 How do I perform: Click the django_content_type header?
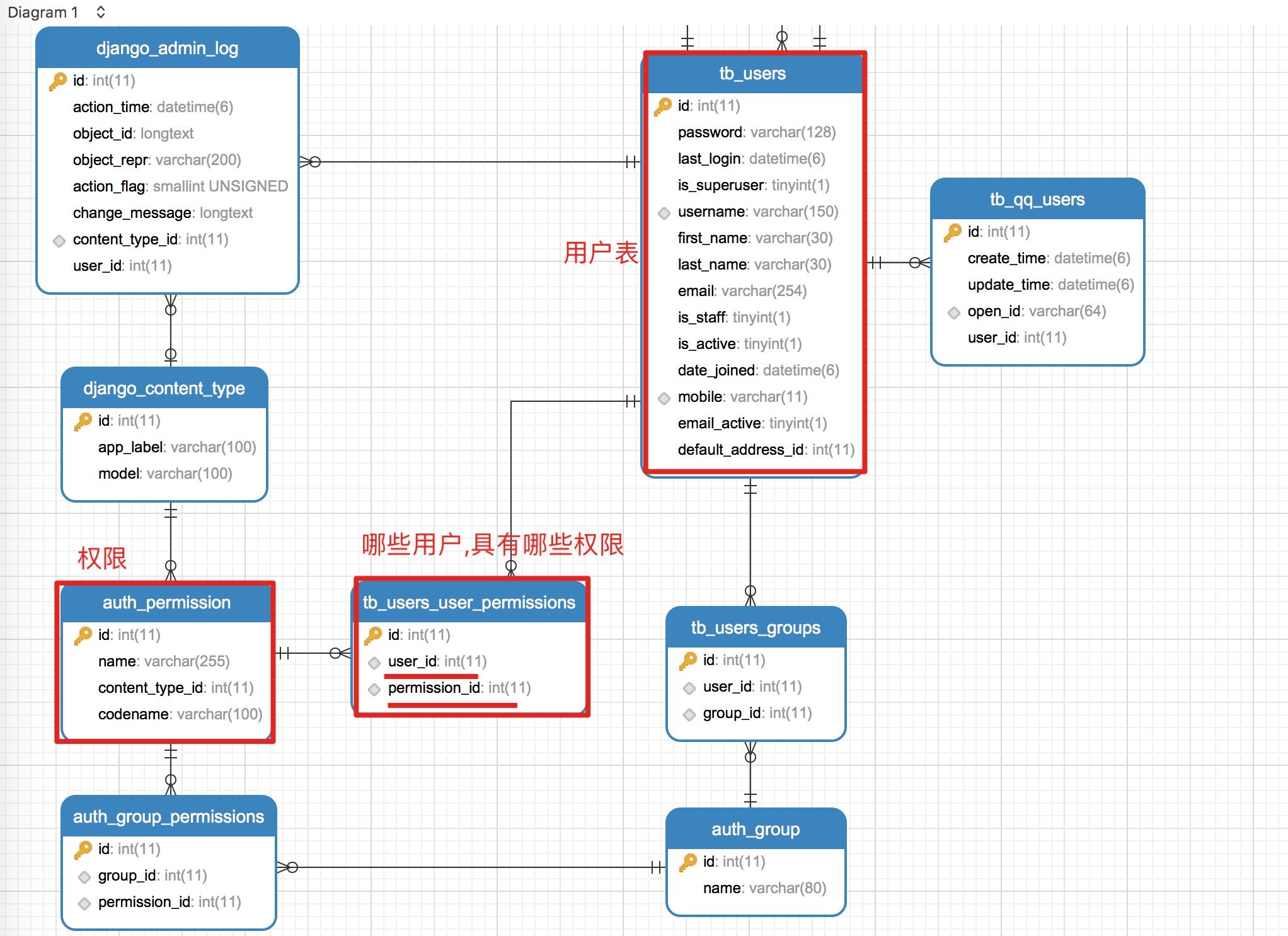click(164, 389)
